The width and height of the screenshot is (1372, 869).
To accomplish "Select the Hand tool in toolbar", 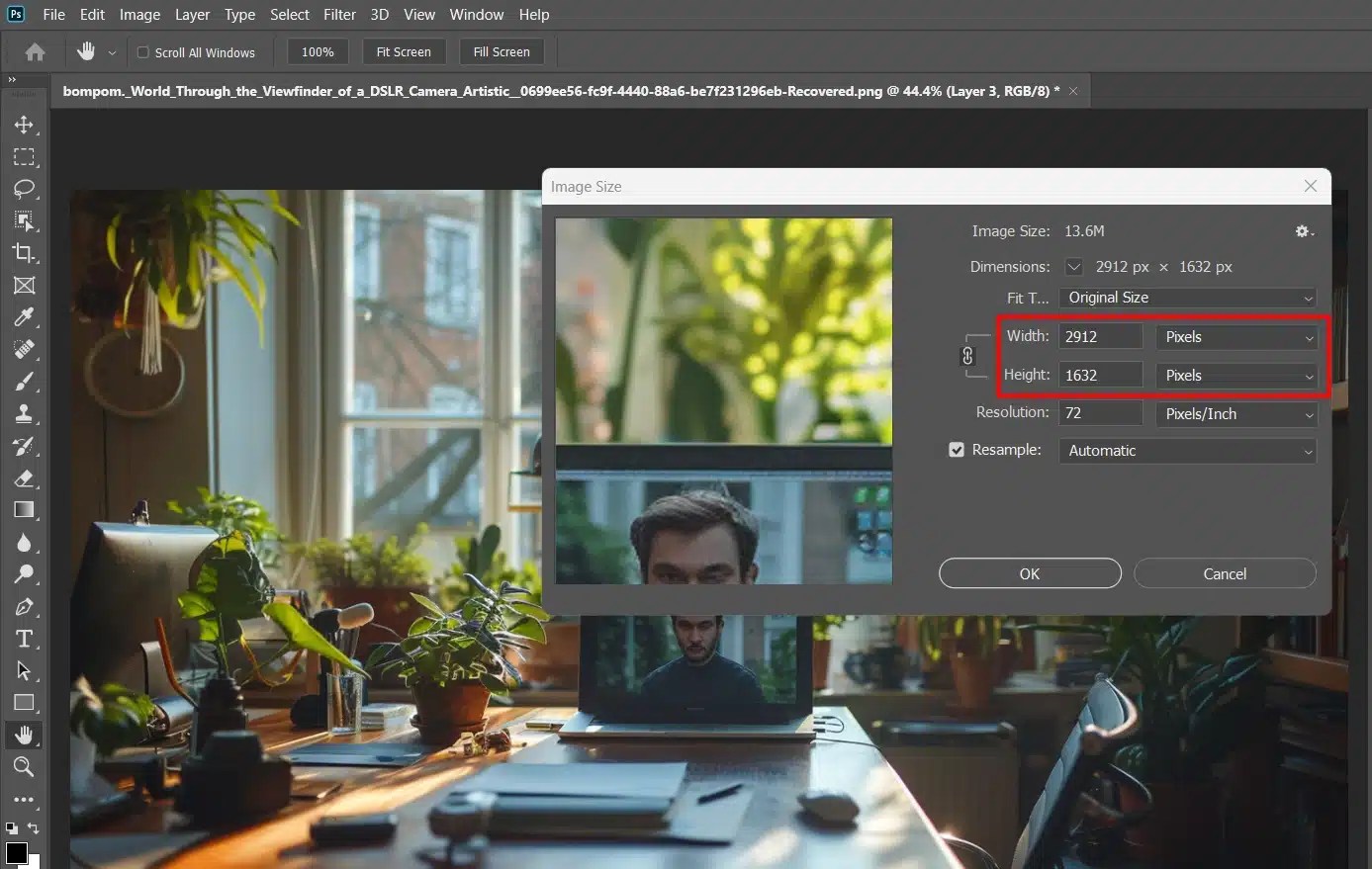I will pyautogui.click(x=24, y=735).
